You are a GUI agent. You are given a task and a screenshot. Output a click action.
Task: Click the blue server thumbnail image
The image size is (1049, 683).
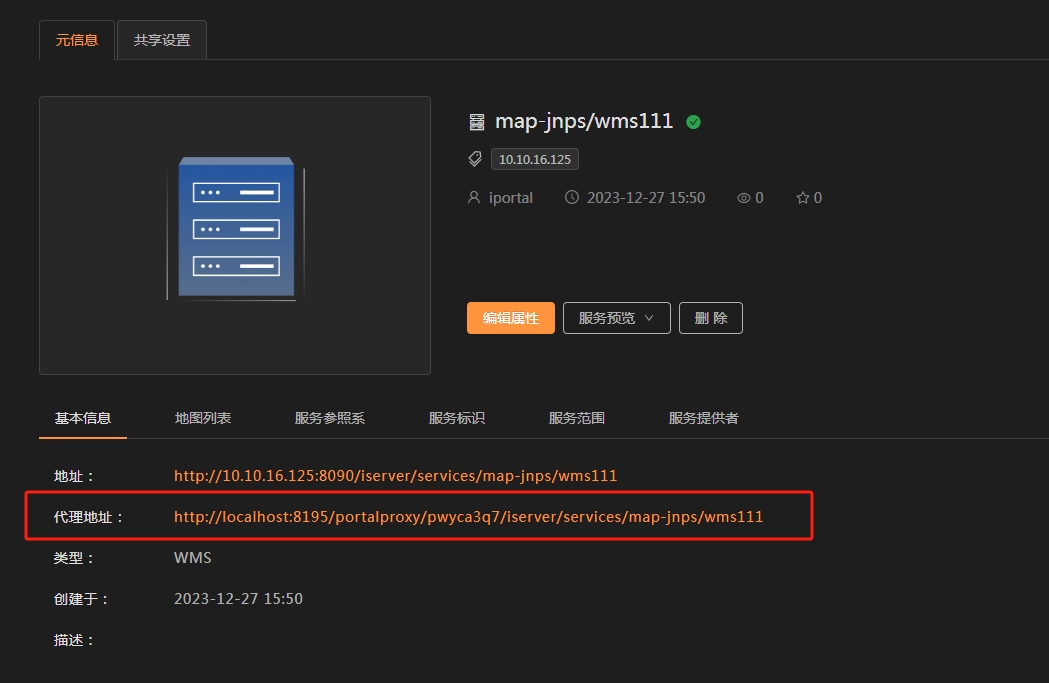[235, 229]
